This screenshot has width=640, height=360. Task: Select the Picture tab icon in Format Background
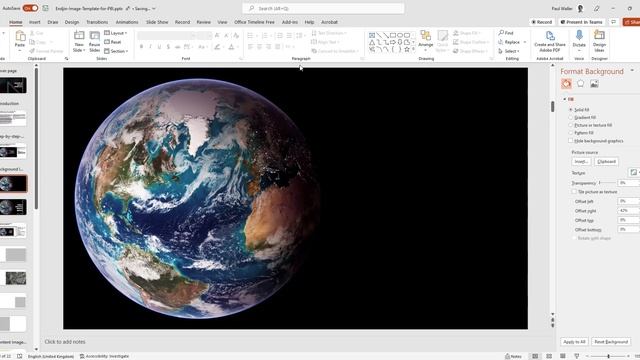coord(594,84)
